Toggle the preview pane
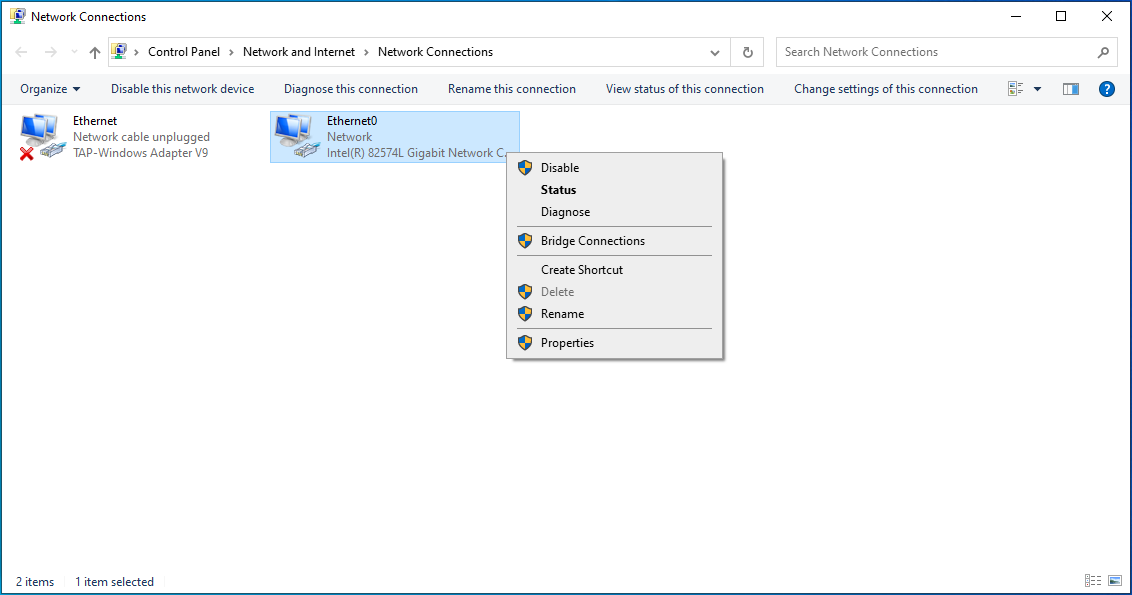Image resolution: width=1132 pixels, height=595 pixels. (1070, 88)
